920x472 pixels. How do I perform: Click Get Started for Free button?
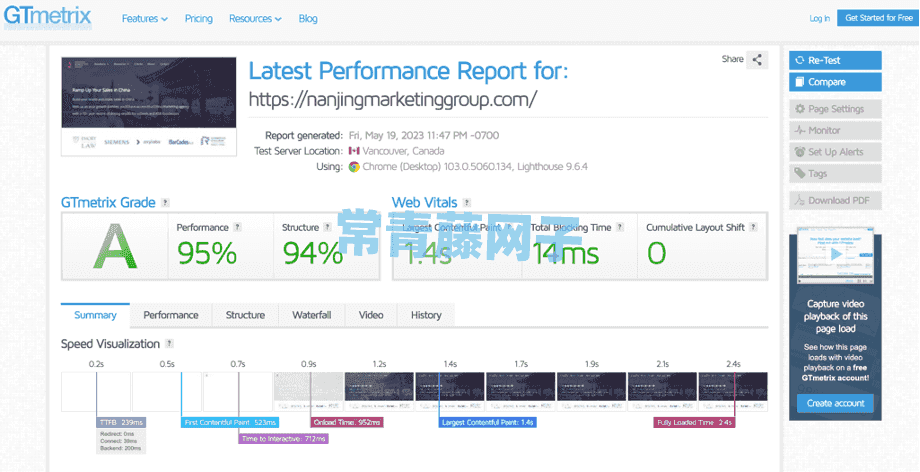click(878, 18)
